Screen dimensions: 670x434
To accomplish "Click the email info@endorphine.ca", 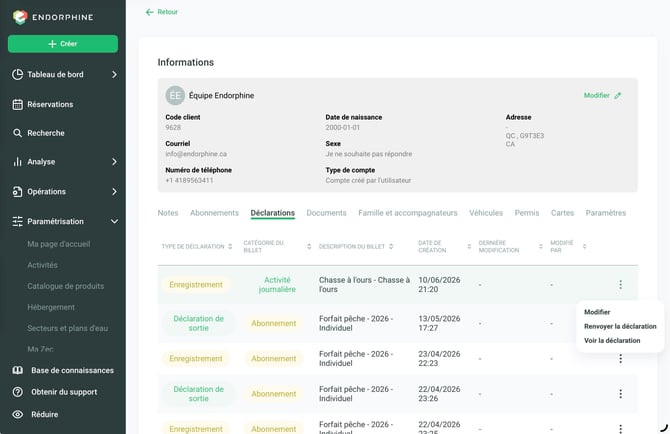I will click(x=196, y=154).
